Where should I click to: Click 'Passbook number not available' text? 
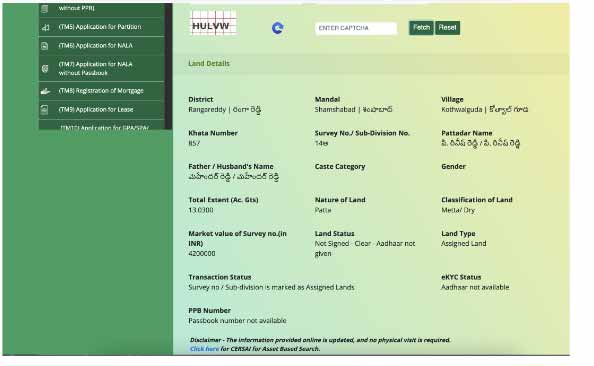237,321
